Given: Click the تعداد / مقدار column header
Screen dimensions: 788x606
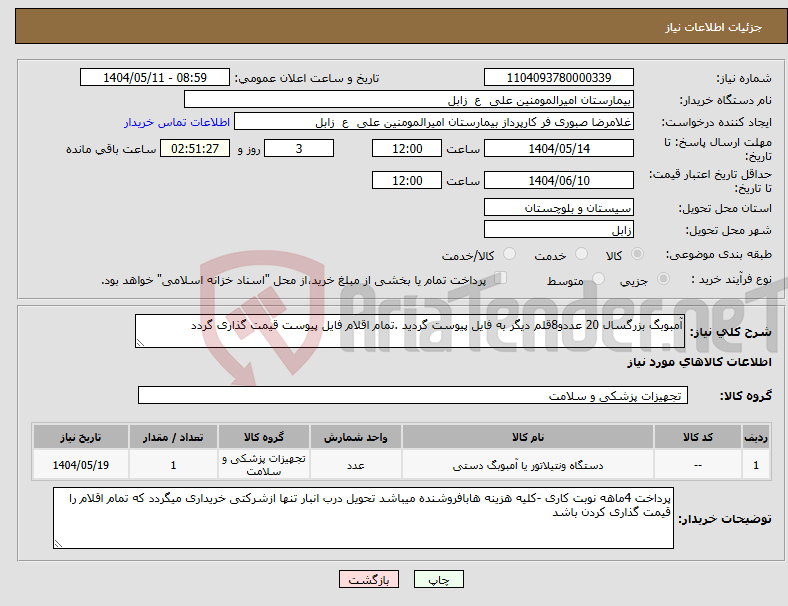Looking at the screenshot, I should [173, 437].
